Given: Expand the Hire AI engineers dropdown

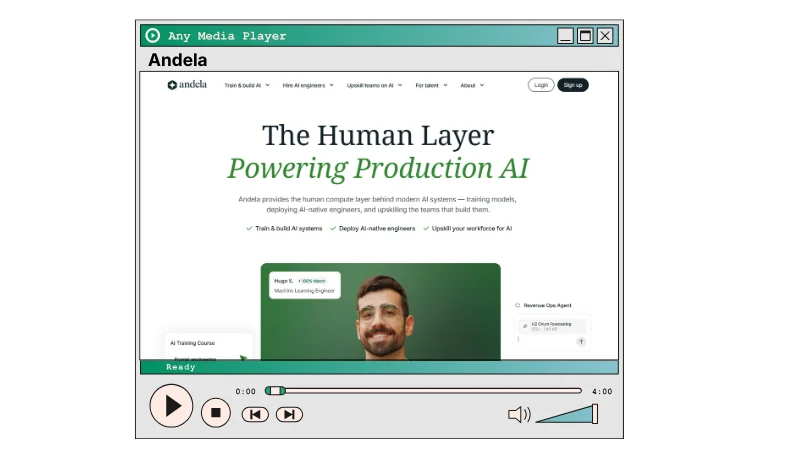Looking at the screenshot, I should click(x=308, y=85).
